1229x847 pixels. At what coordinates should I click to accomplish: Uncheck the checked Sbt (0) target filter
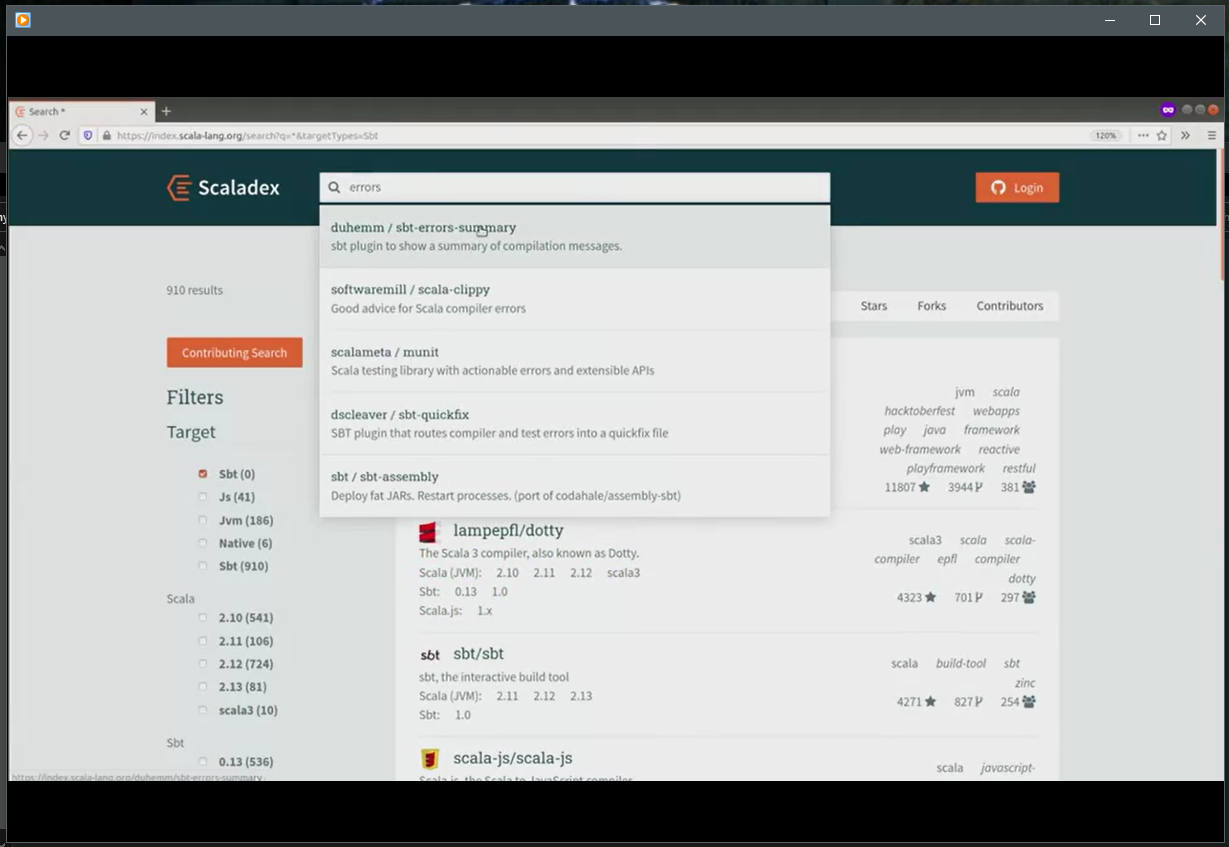pyautogui.click(x=203, y=474)
